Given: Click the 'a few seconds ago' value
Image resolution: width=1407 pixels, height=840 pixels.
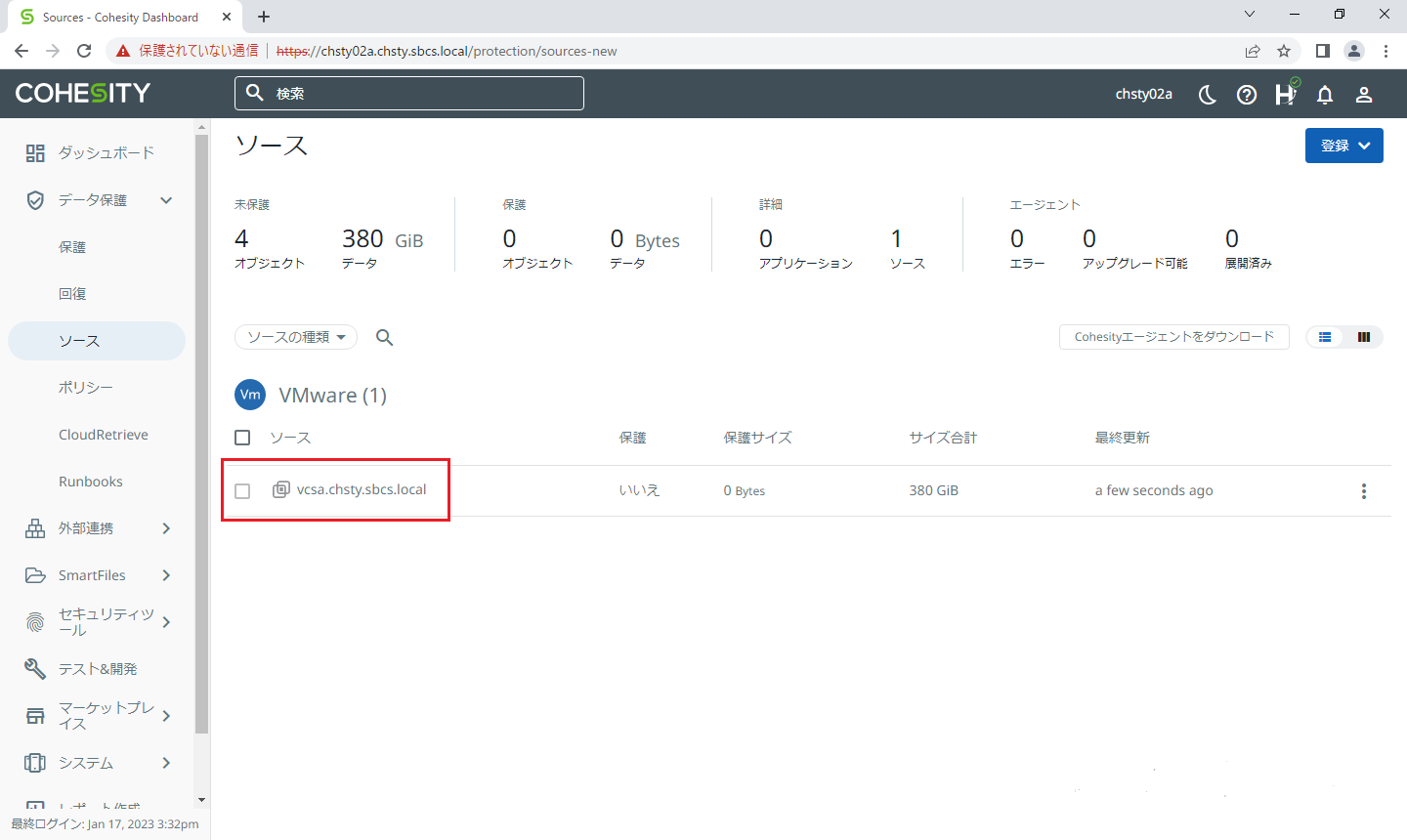Looking at the screenshot, I should point(1154,490).
